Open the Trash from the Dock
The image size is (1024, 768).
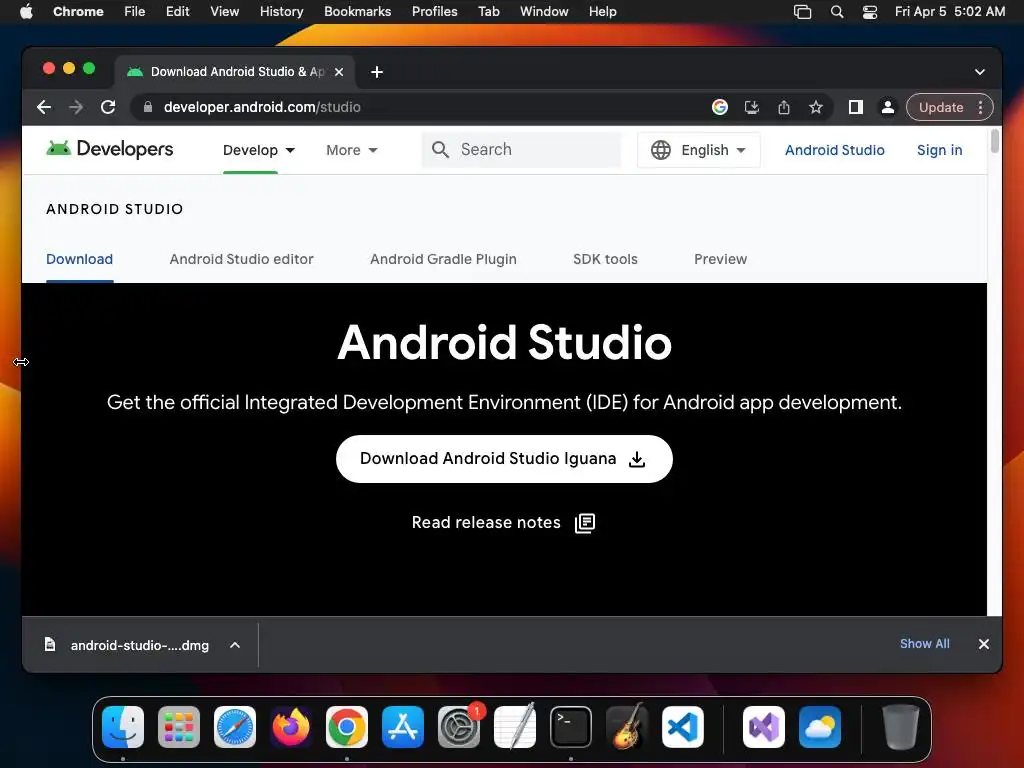901,727
